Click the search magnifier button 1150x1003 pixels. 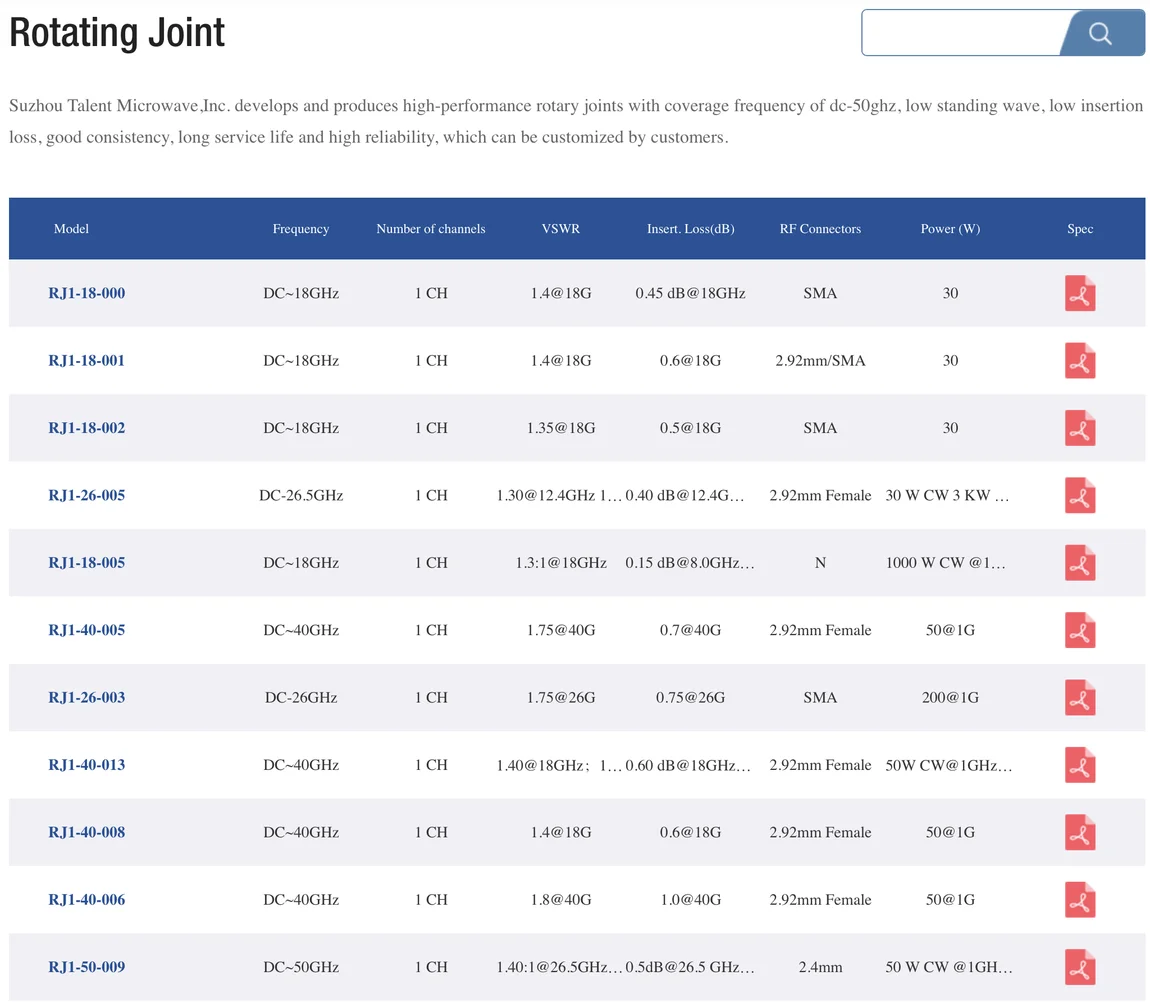point(1101,33)
